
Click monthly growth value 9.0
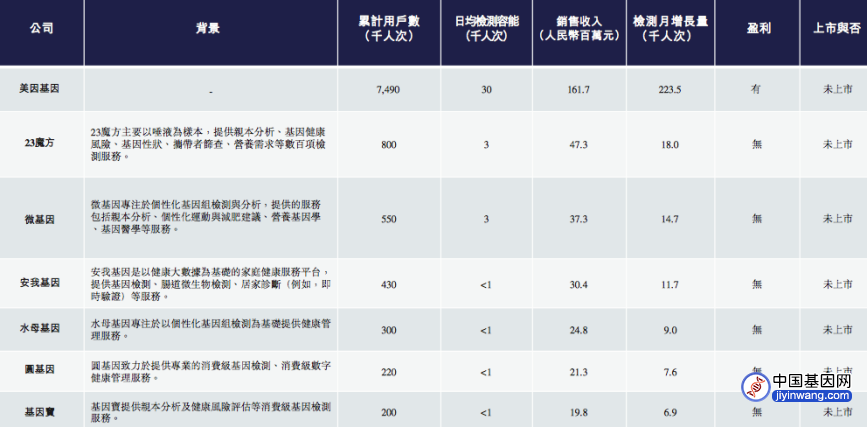coord(670,330)
